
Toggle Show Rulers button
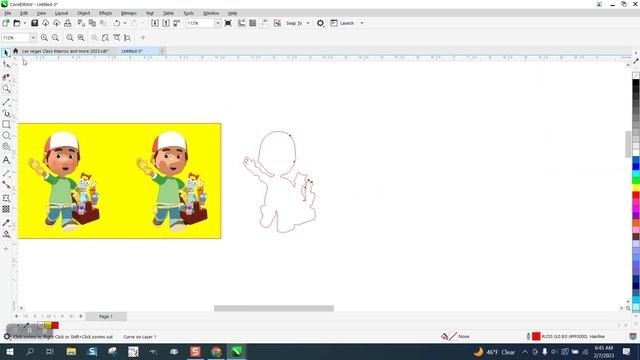(242, 23)
